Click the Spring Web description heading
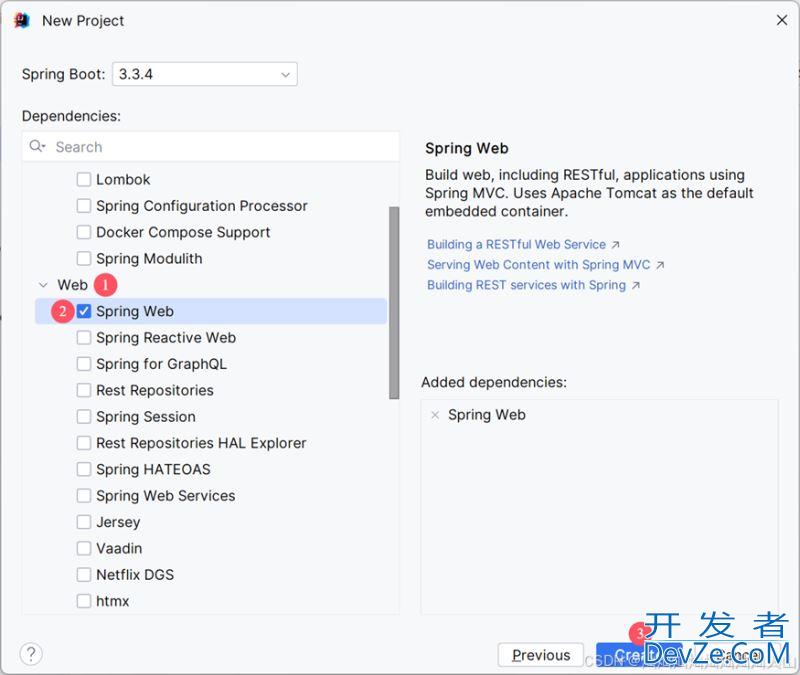800x675 pixels. (x=467, y=148)
